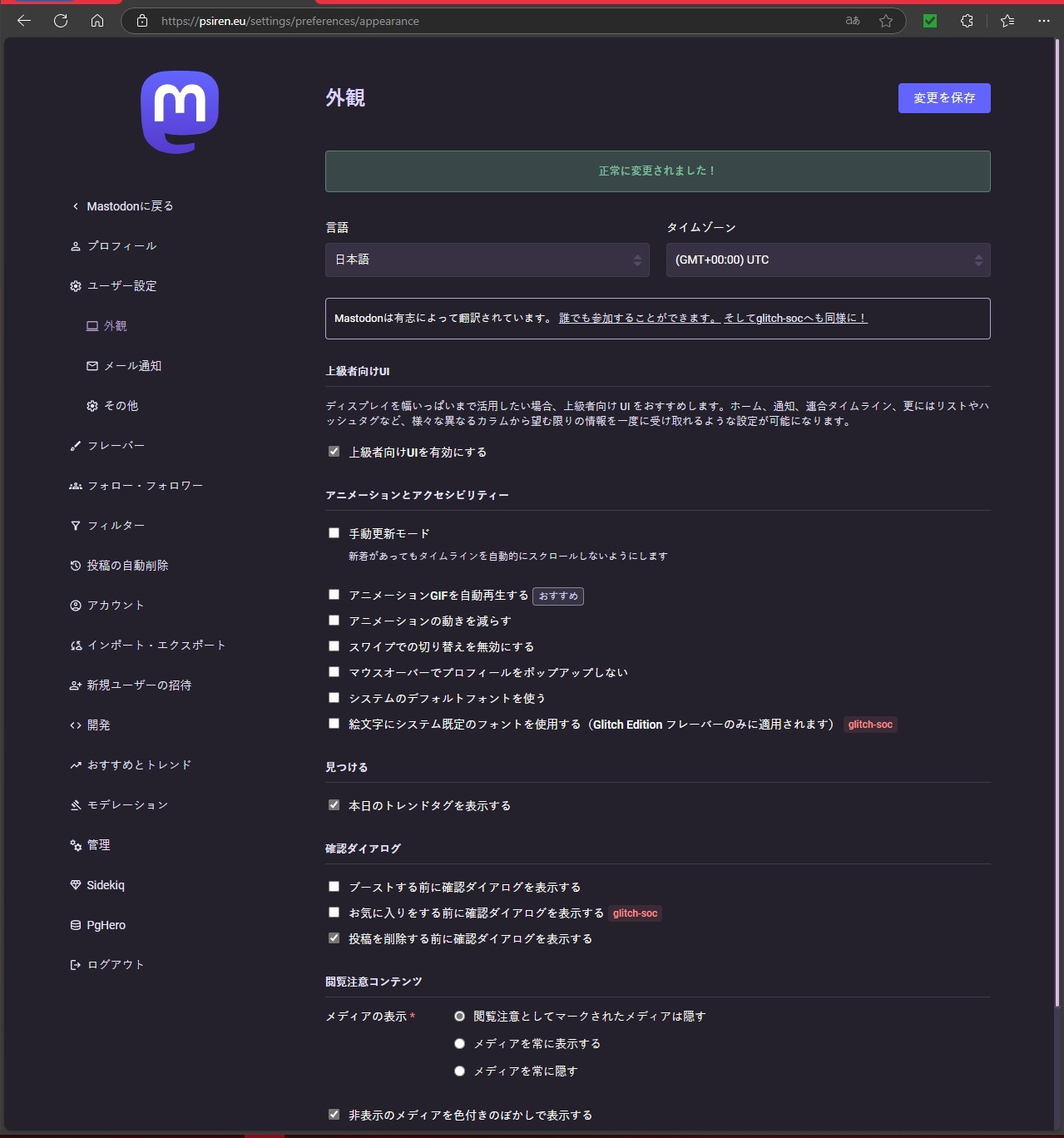
Task: Click the Mastodon logo
Action: click(x=180, y=112)
